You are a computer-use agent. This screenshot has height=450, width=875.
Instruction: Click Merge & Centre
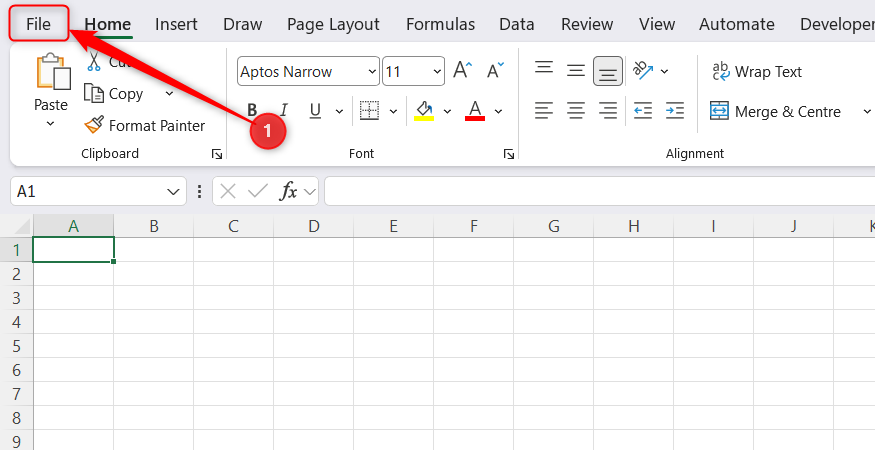775,112
